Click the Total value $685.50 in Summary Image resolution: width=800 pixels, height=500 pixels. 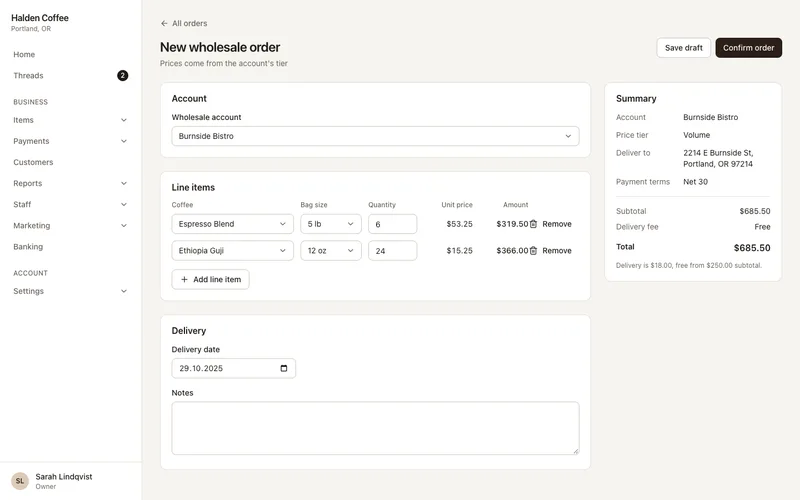[752, 248]
